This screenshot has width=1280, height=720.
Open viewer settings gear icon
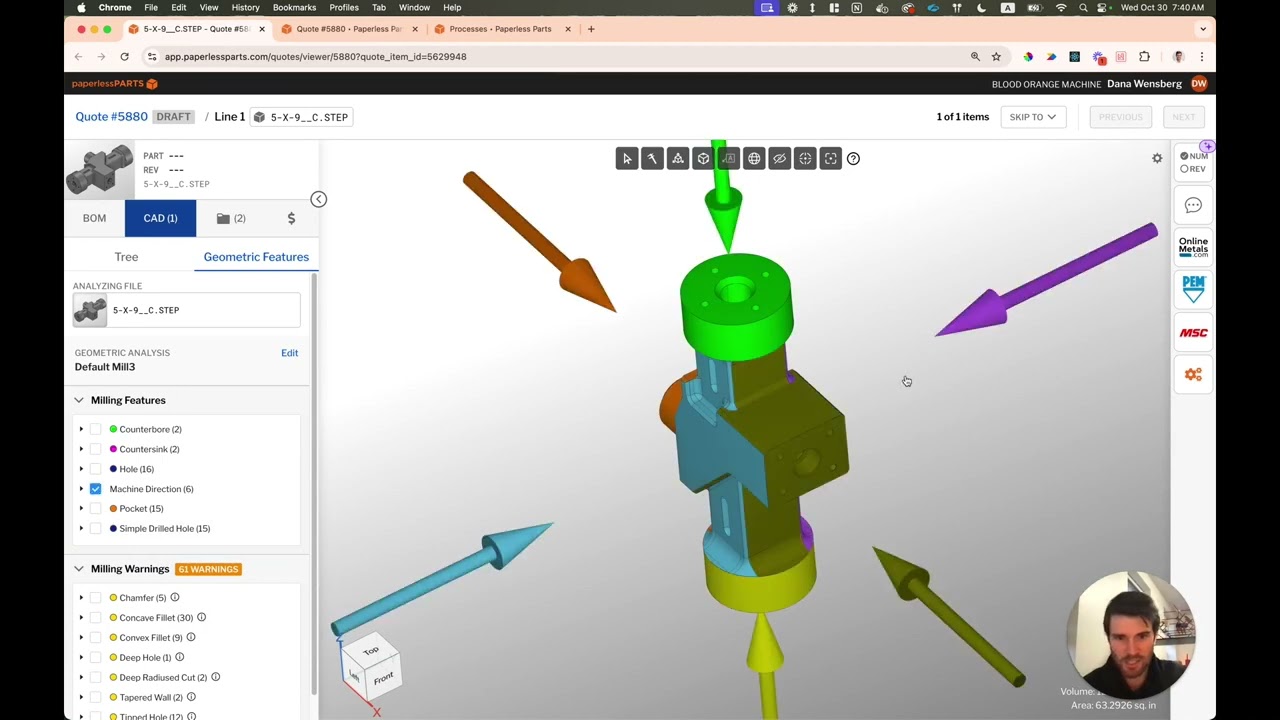tap(1157, 158)
